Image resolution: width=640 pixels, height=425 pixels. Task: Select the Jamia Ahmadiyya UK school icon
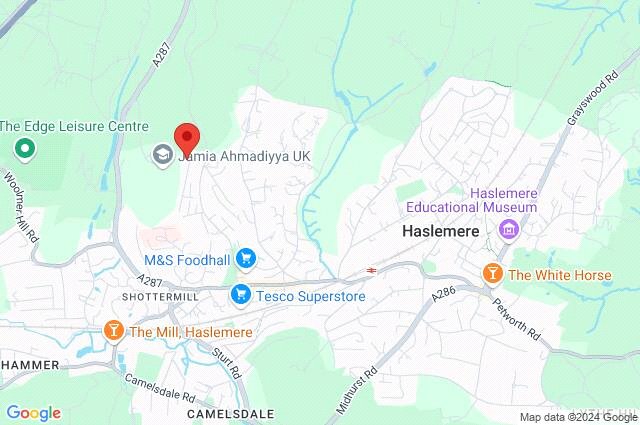tap(163, 155)
